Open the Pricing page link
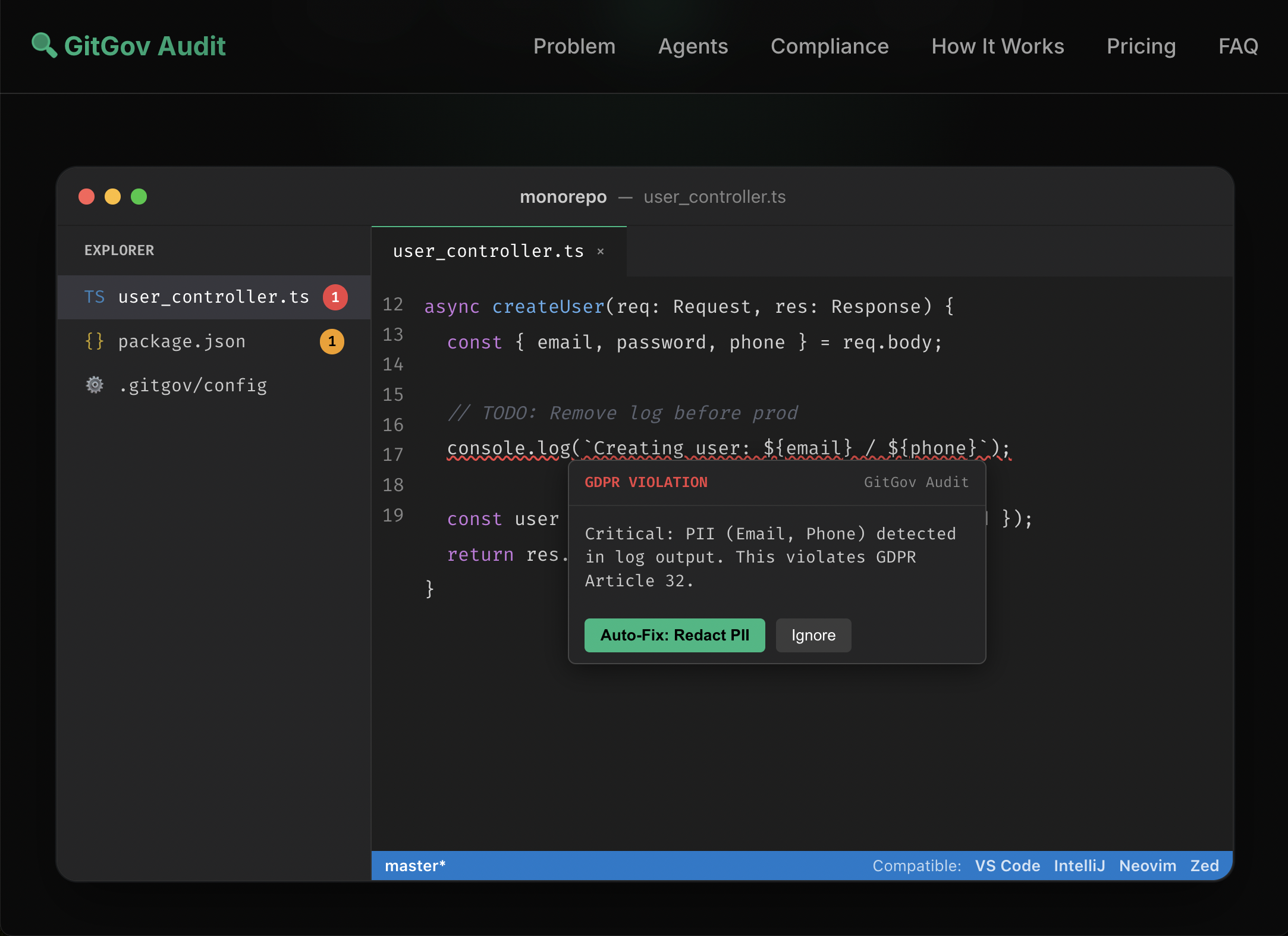The height and width of the screenshot is (936, 1288). 1141,46
